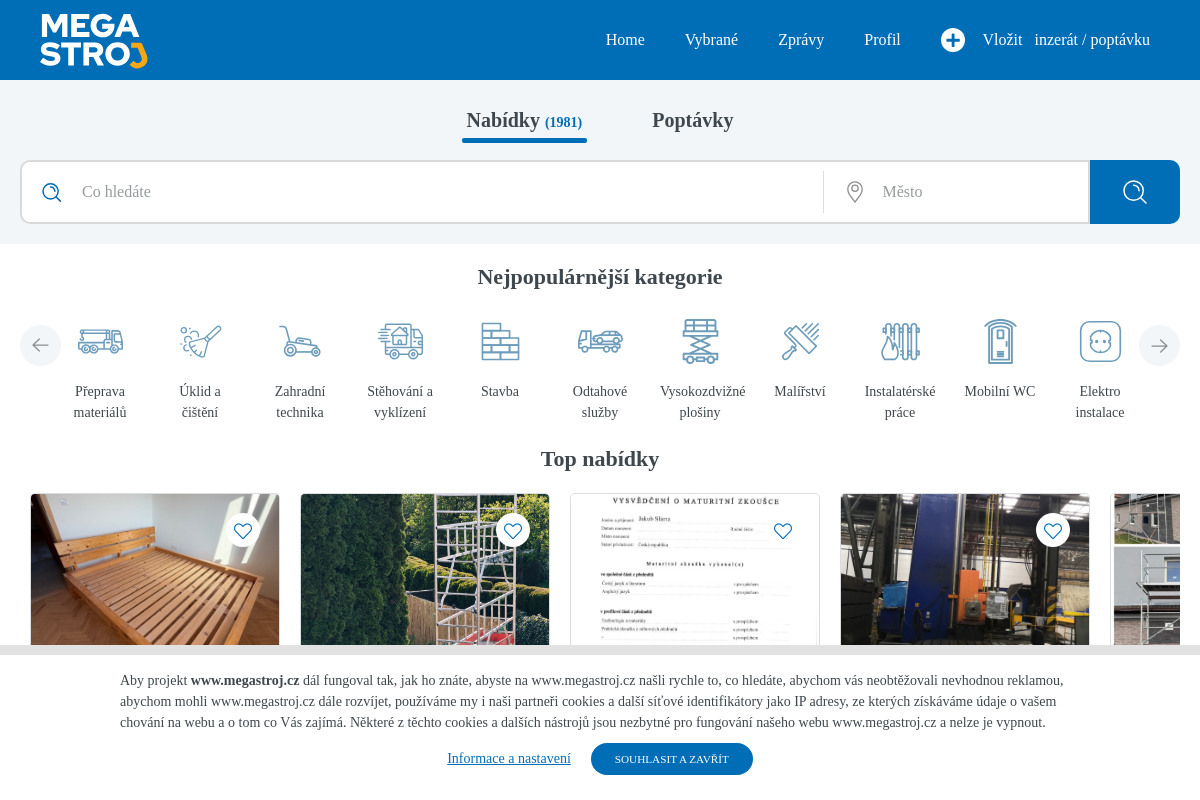This screenshot has width=1200, height=800.
Task: Select the Instalatérské práce radiator icon
Action: (x=900, y=341)
